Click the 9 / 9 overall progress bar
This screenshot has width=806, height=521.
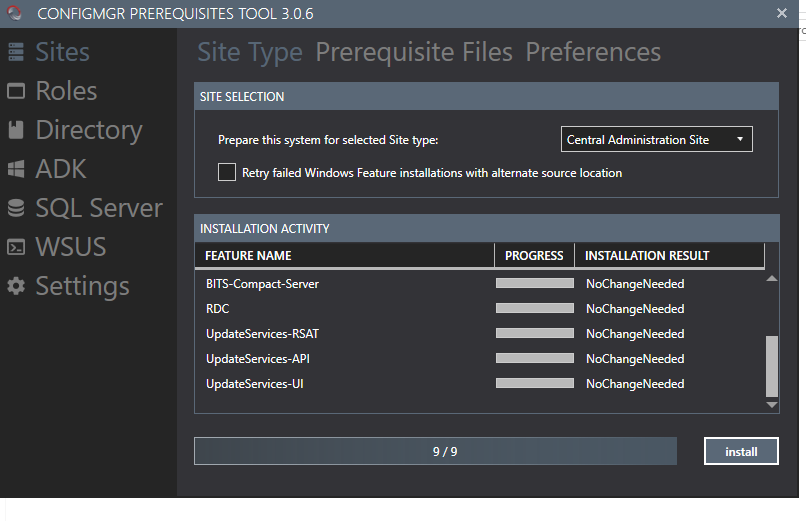click(x=435, y=452)
